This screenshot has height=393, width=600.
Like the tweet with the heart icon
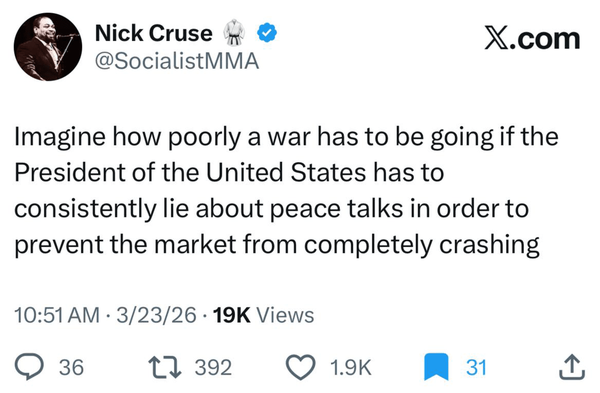click(301, 367)
